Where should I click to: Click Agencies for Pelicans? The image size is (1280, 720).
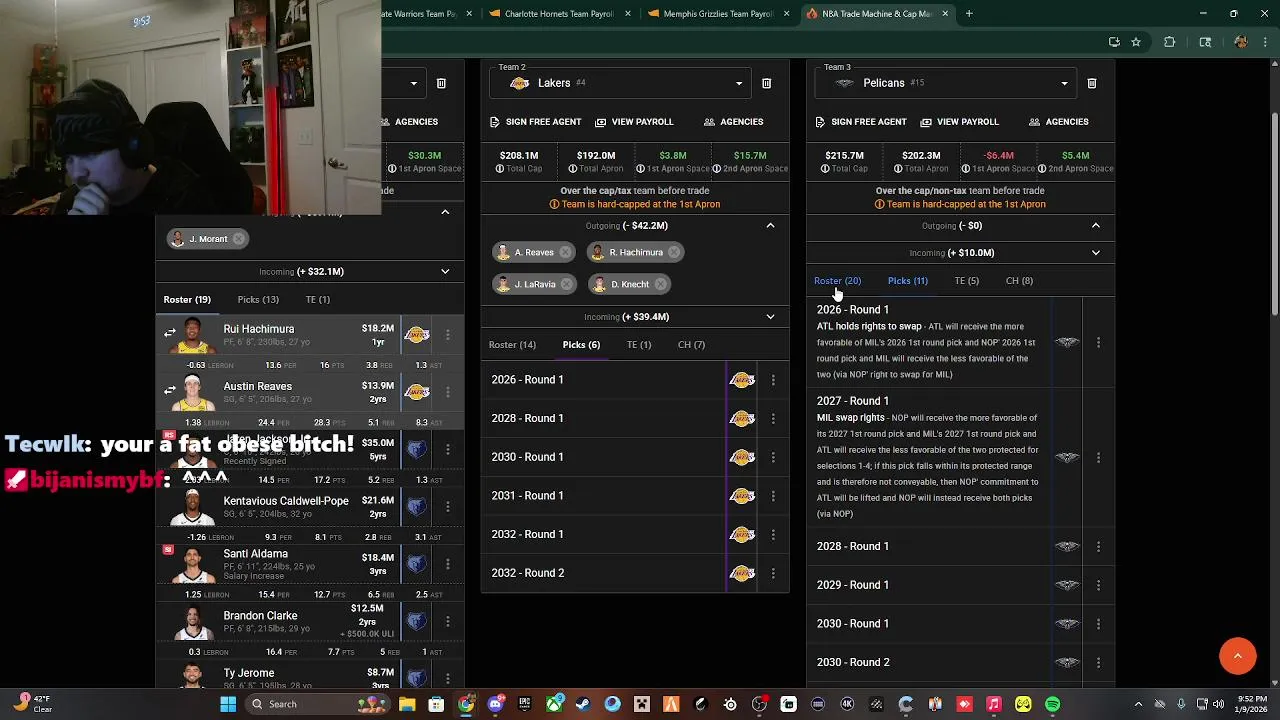coord(1058,122)
